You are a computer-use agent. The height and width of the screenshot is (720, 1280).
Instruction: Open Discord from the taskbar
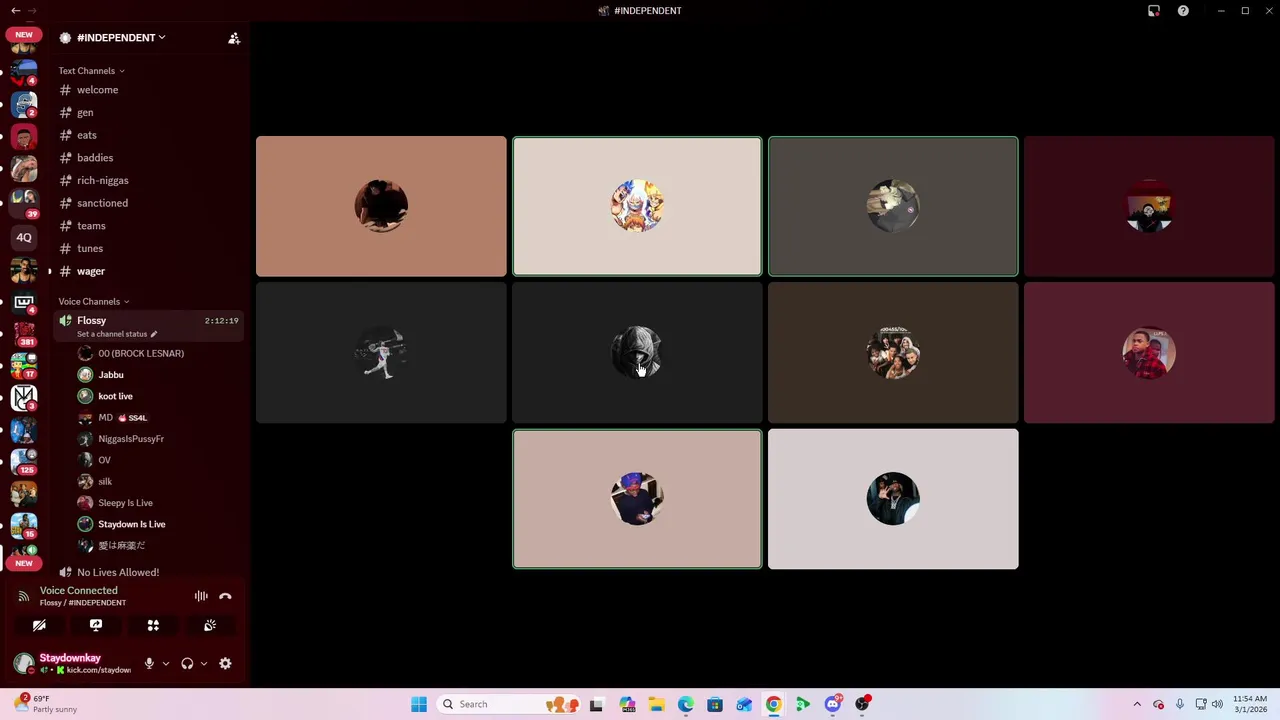[x=832, y=704]
